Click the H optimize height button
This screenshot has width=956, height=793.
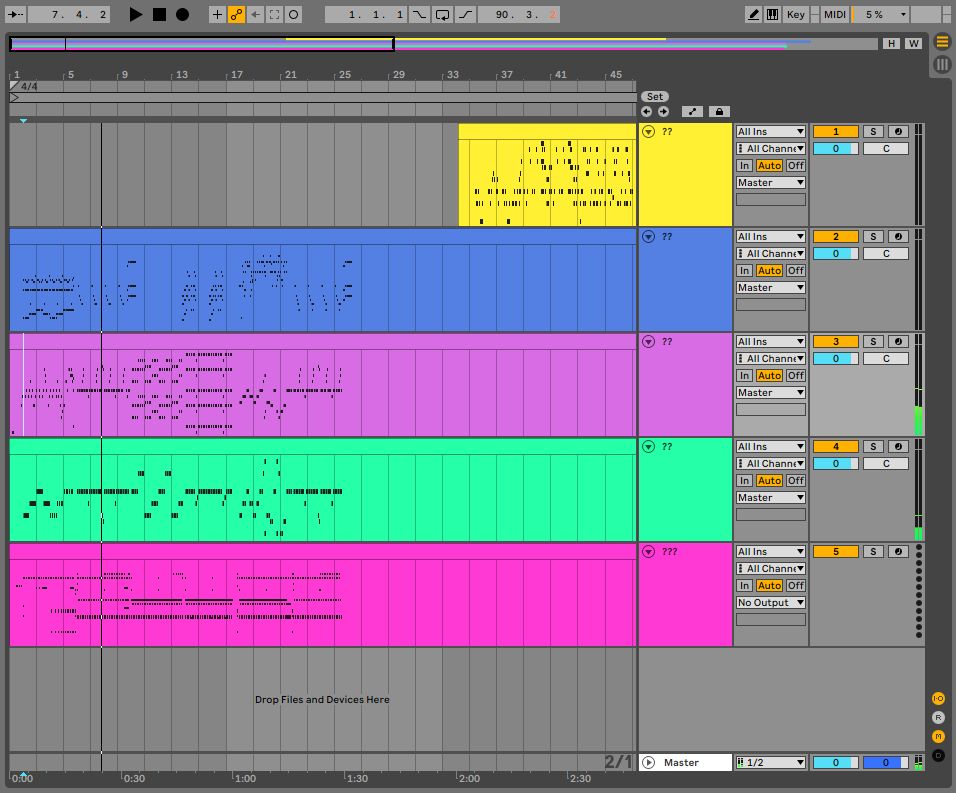(891, 43)
